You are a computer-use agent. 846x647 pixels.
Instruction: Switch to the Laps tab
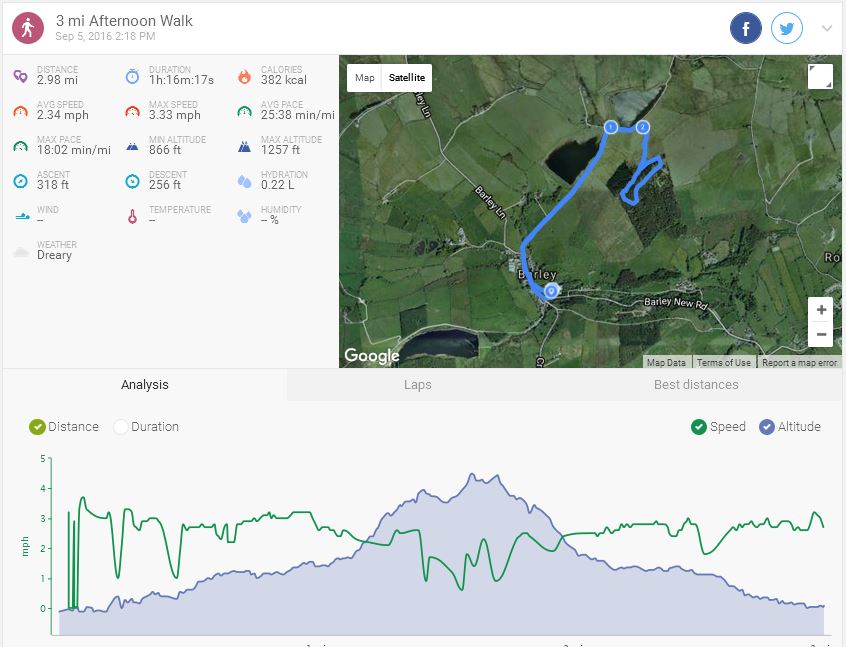pyautogui.click(x=417, y=385)
